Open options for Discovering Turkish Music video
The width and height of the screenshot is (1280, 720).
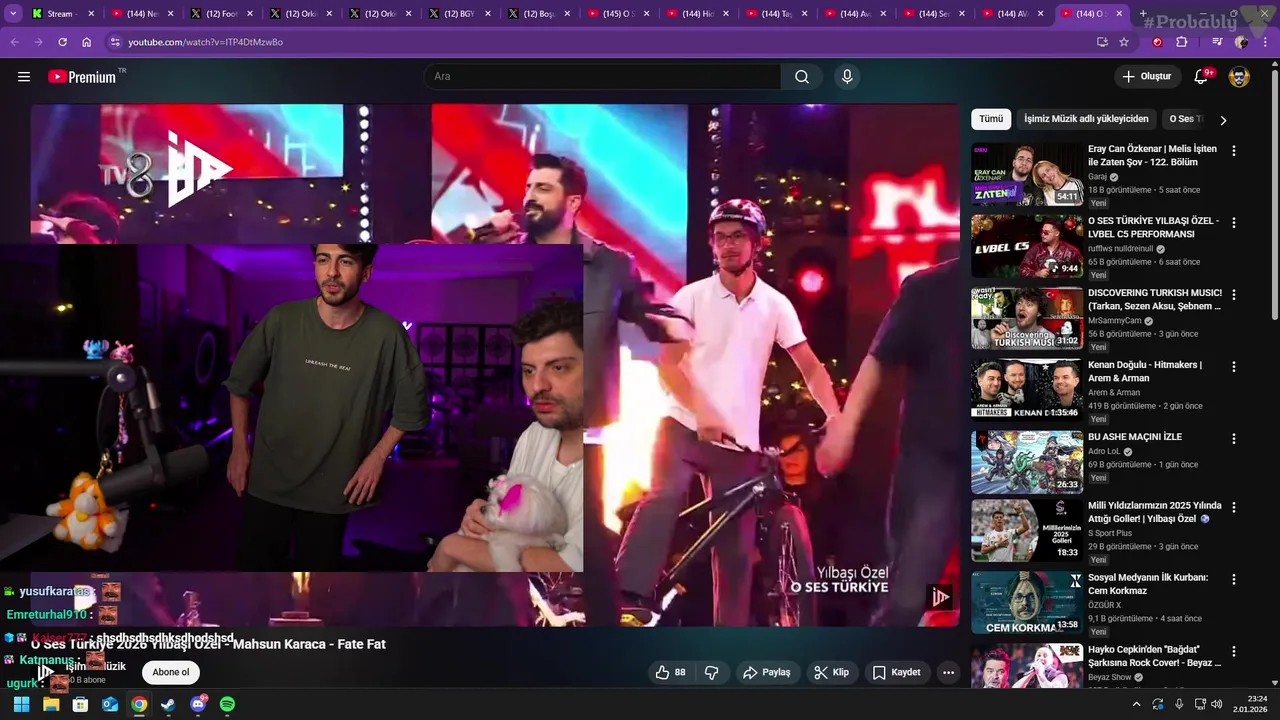1233,294
